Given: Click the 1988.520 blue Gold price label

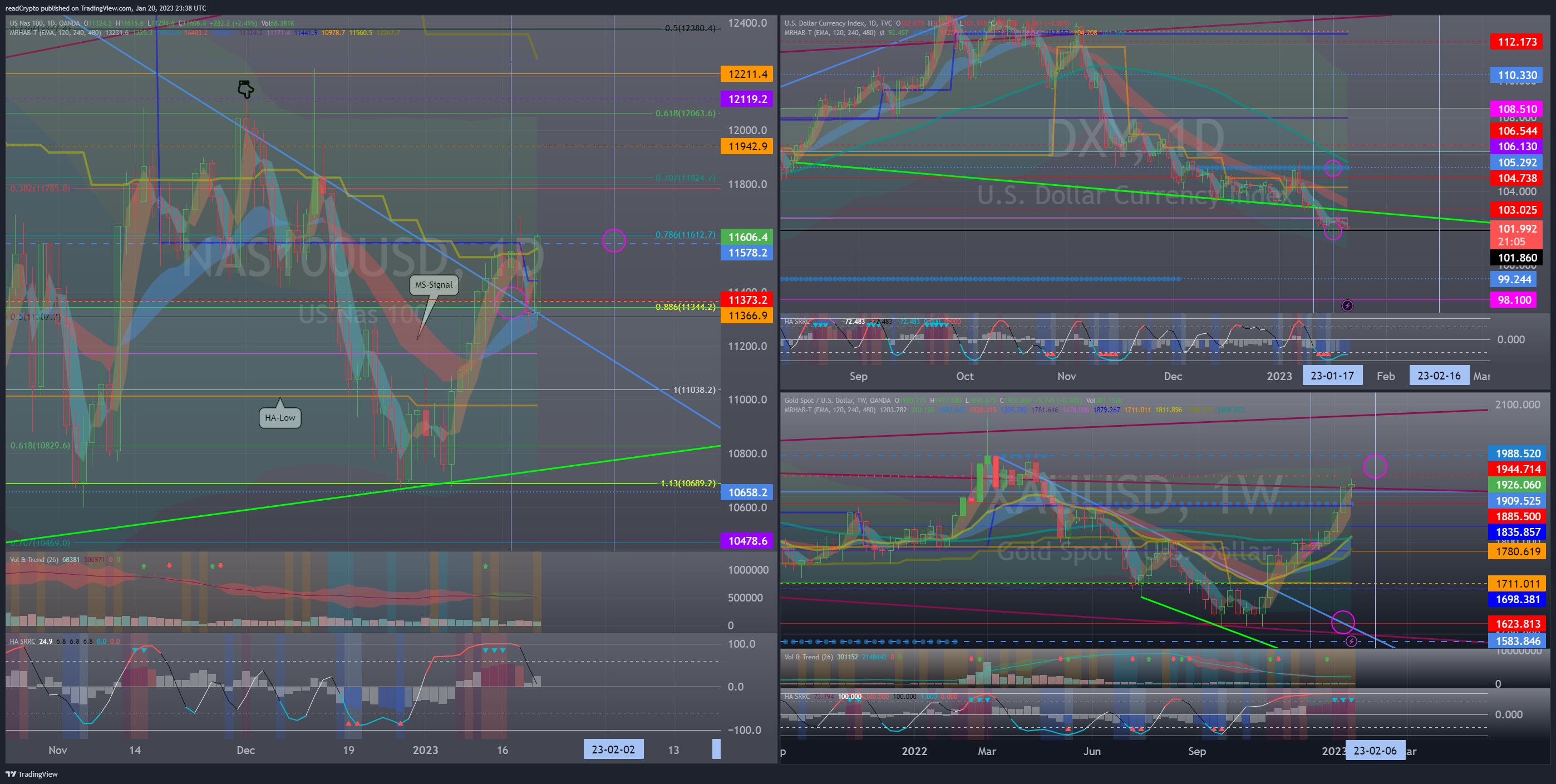Looking at the screenshot, I should coord(1518,453).
